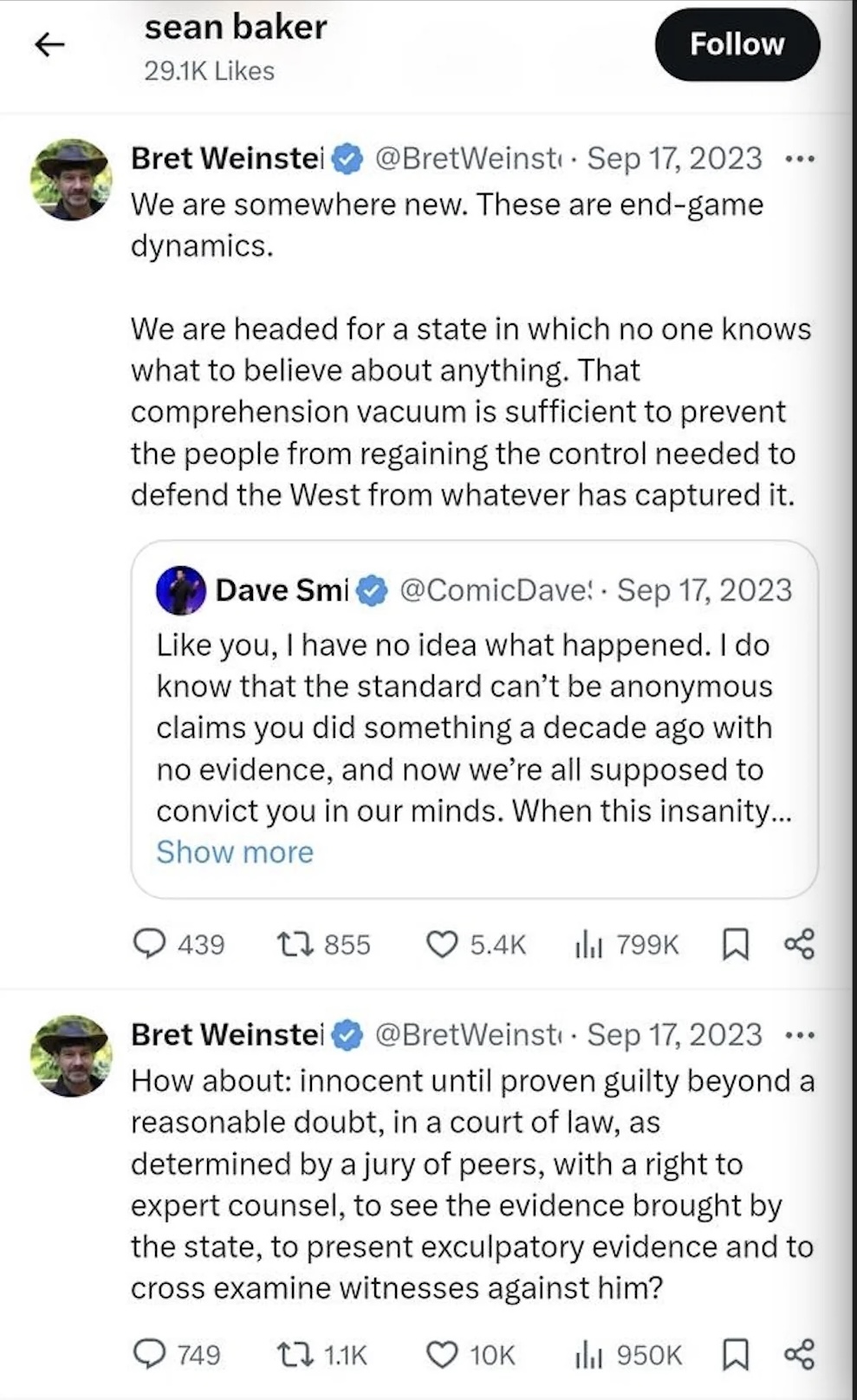Click the Follow button
Screen dimensions: 857x1400
coord(737,44)
